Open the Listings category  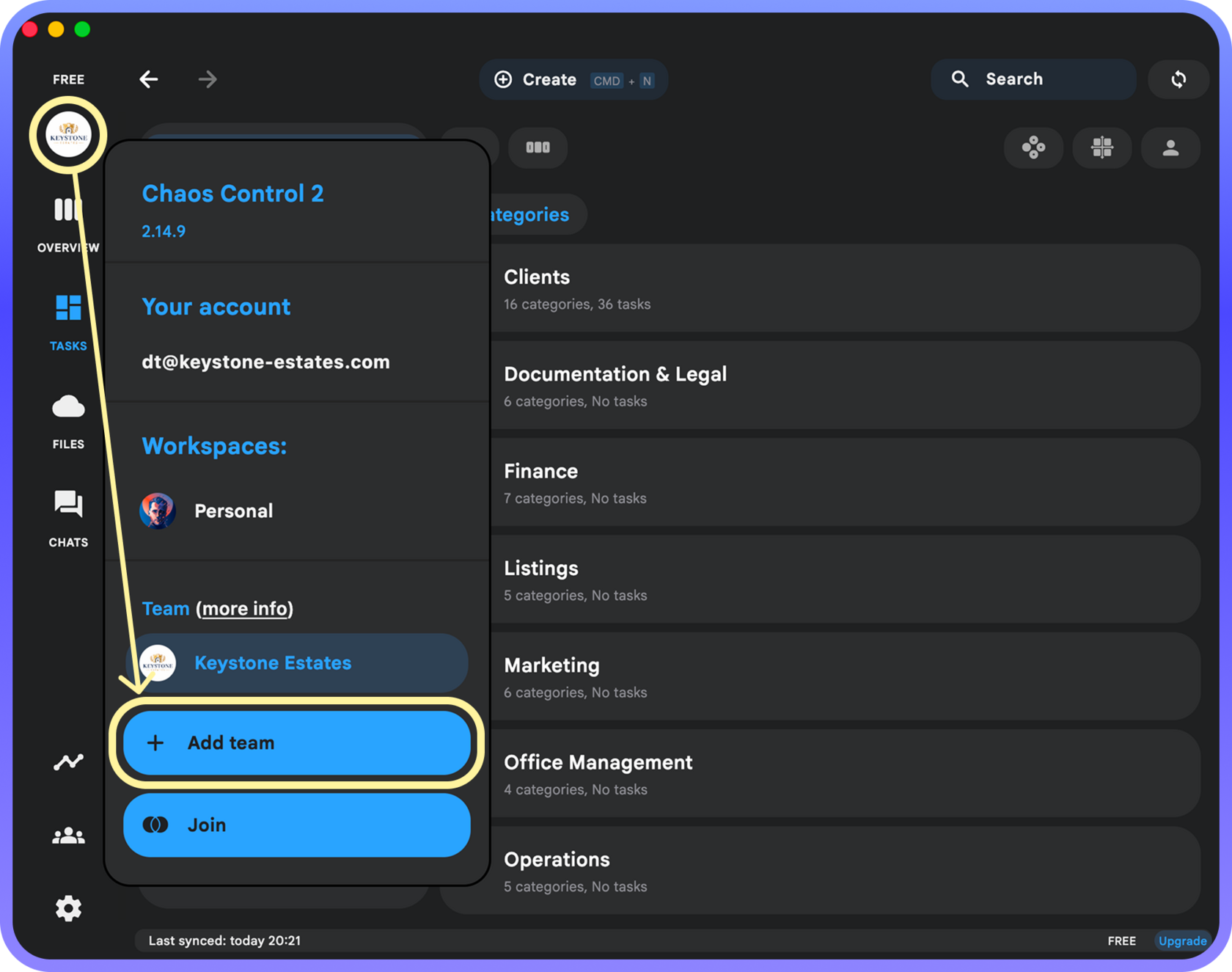tap(845, 580)
